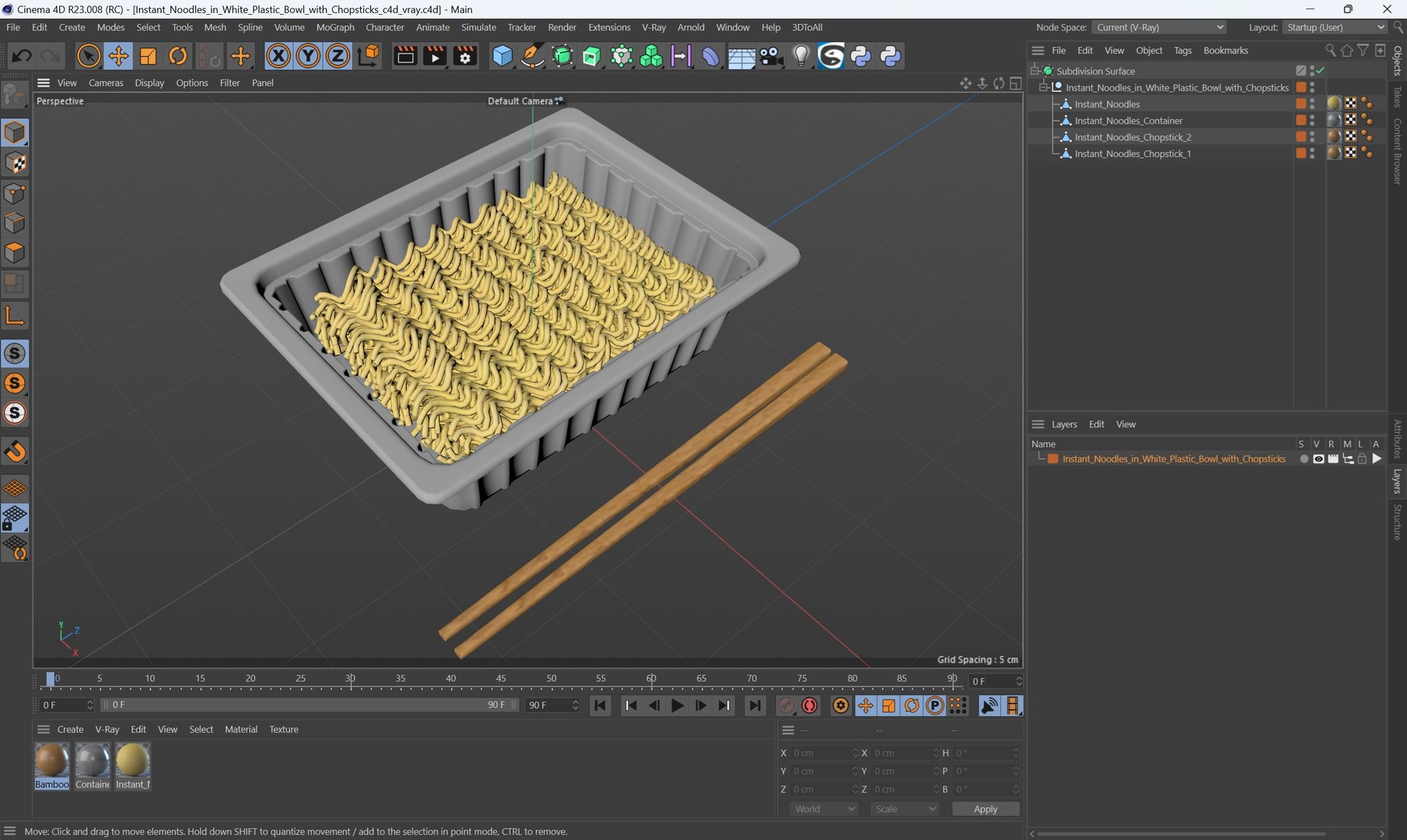Enable Snap magnet icon in left sidebar
Screen dimensions: 1407x840
(15, 451)
